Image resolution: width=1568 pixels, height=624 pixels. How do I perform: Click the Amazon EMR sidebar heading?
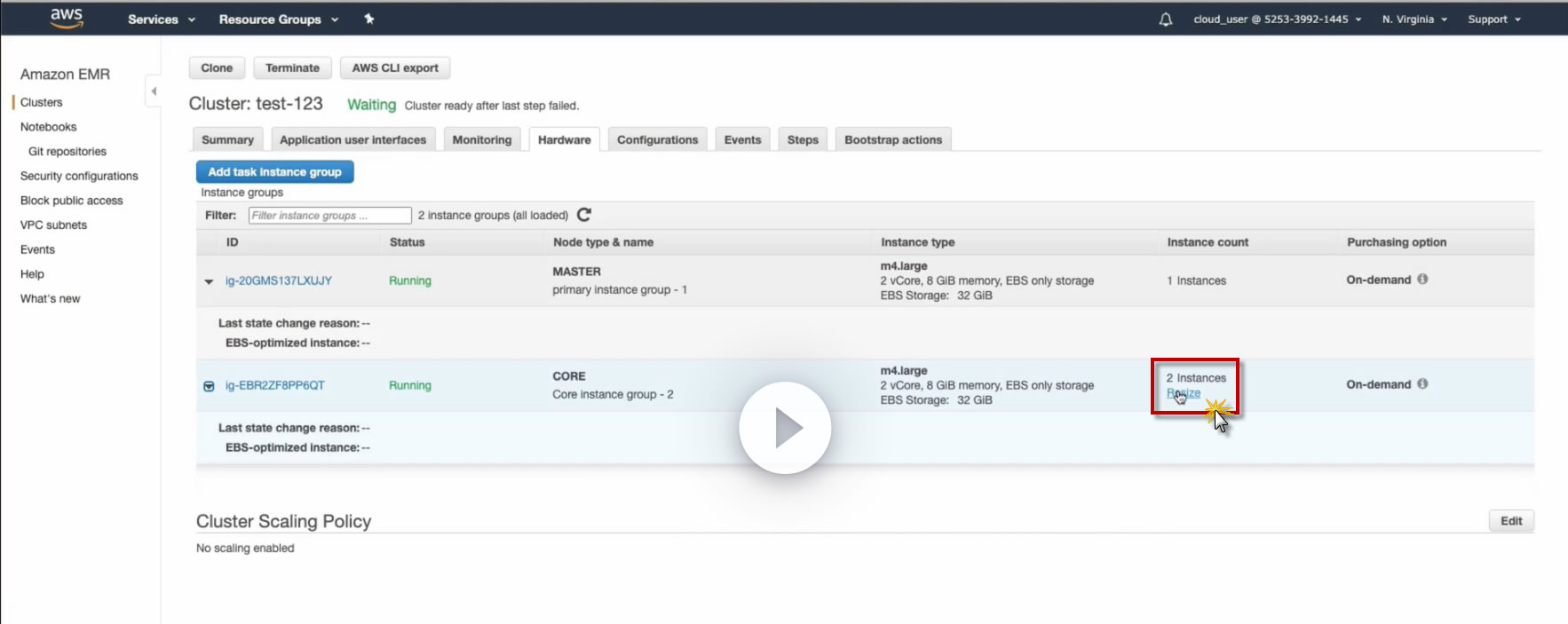pyautogui.click(x=66, y=75)
